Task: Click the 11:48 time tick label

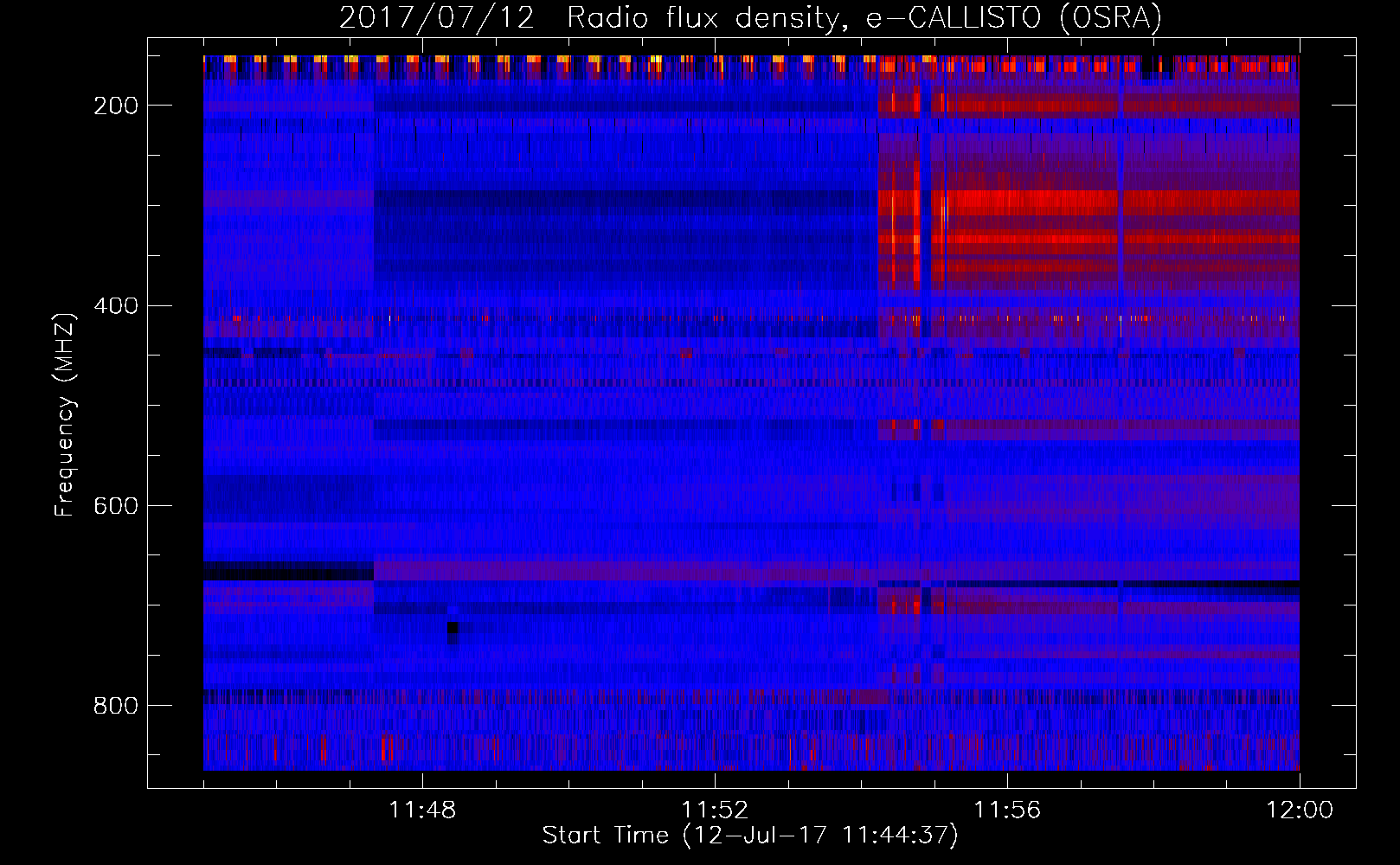Action: (x=422, y=811)
